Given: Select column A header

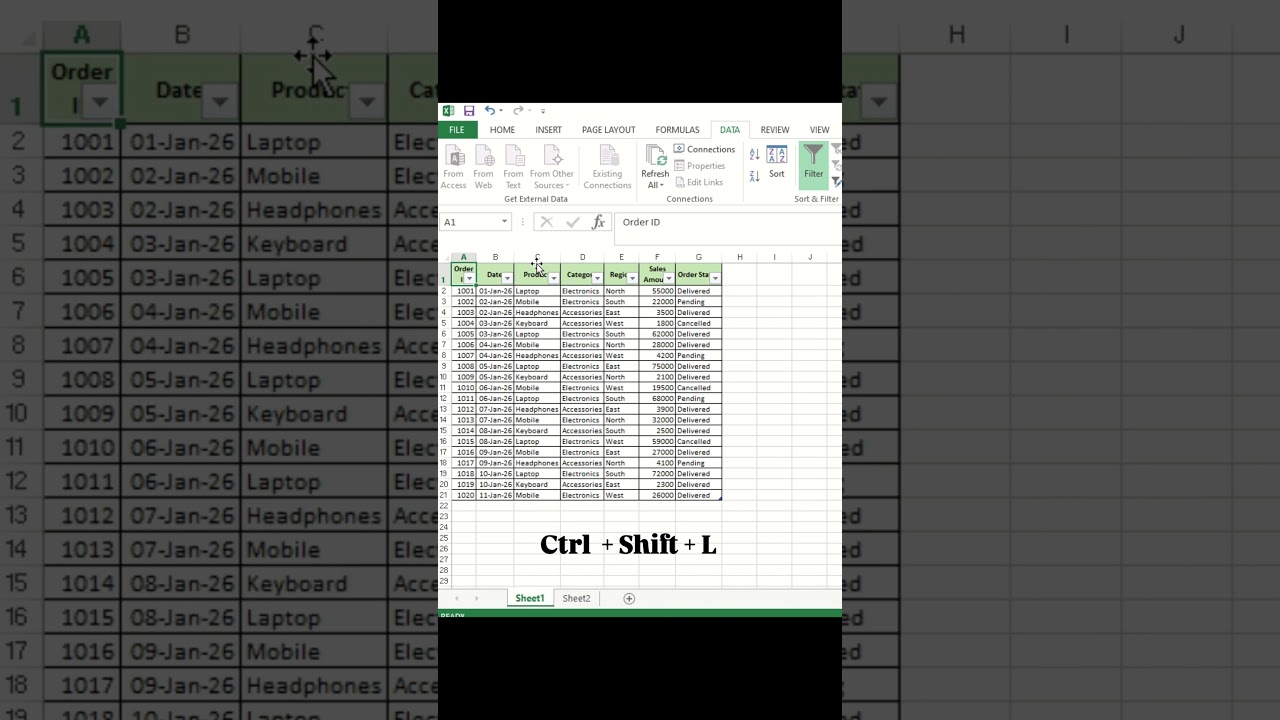Looking at the screenshot, I should pos(464,257).
